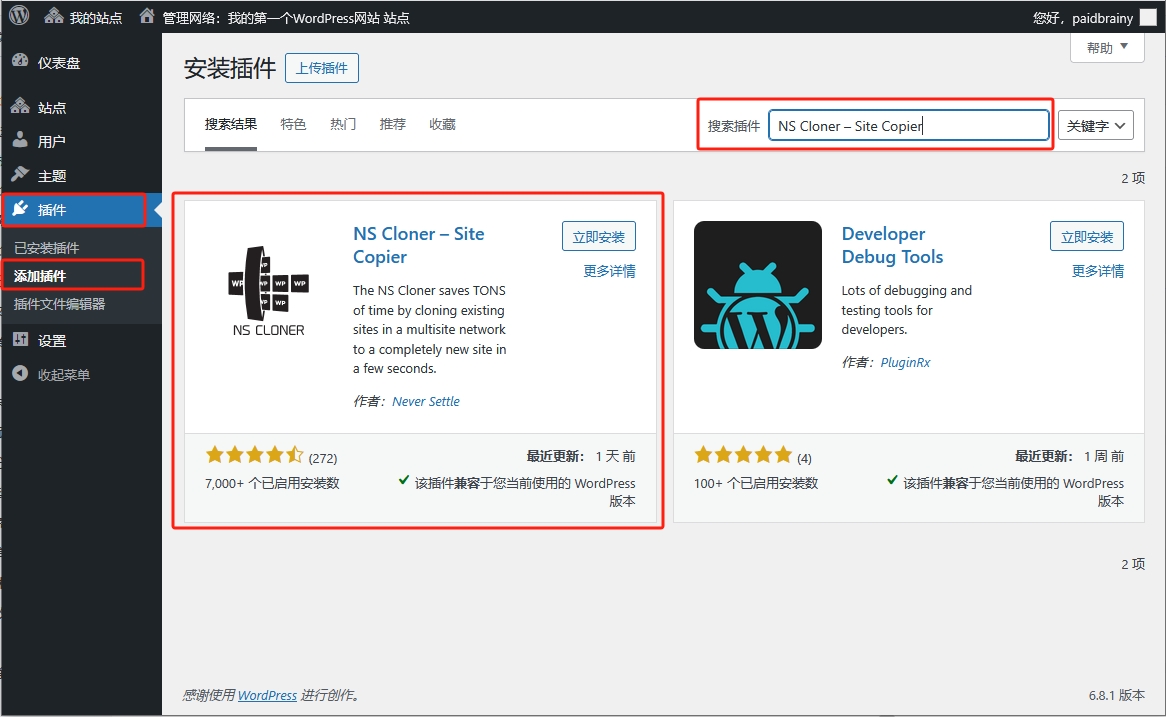Viewport: 1166px width, 717px height.
Task: Open NS Cloner – Site Copier title link
Action: pyautogui.click(x=419, y=245)
